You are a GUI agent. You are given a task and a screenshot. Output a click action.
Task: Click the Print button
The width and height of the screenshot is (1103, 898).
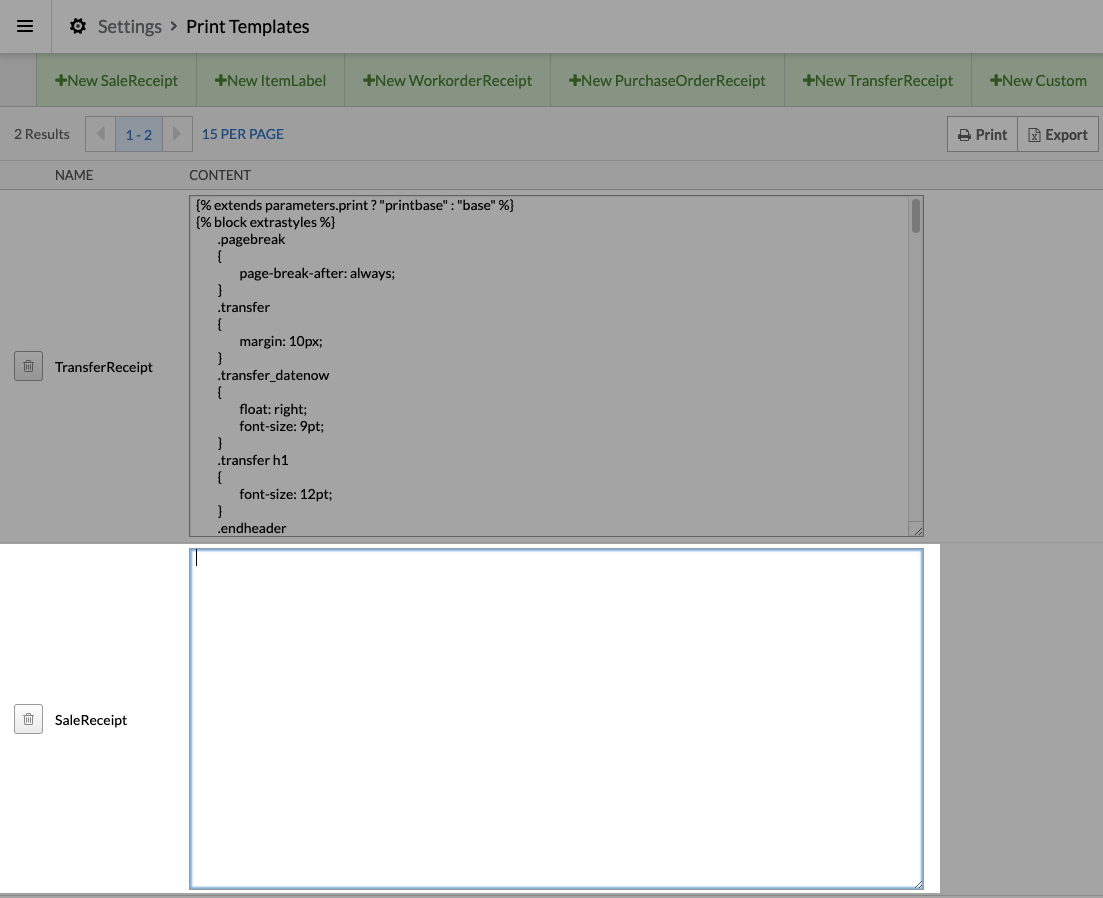pyautogui.click(x=982, y=134)
